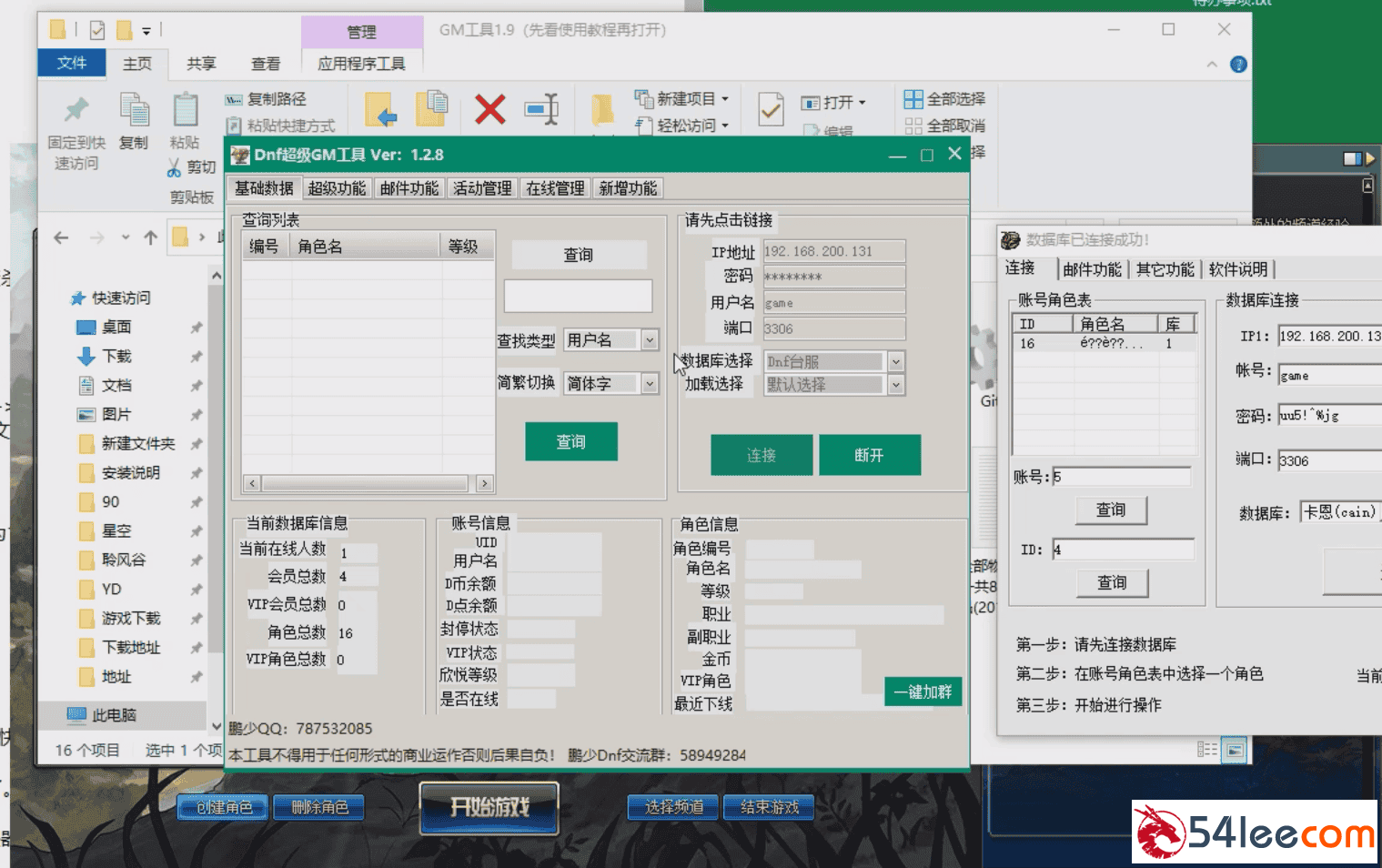Click the Copy to folder icon
The image size is (1382, 868).
433,108
